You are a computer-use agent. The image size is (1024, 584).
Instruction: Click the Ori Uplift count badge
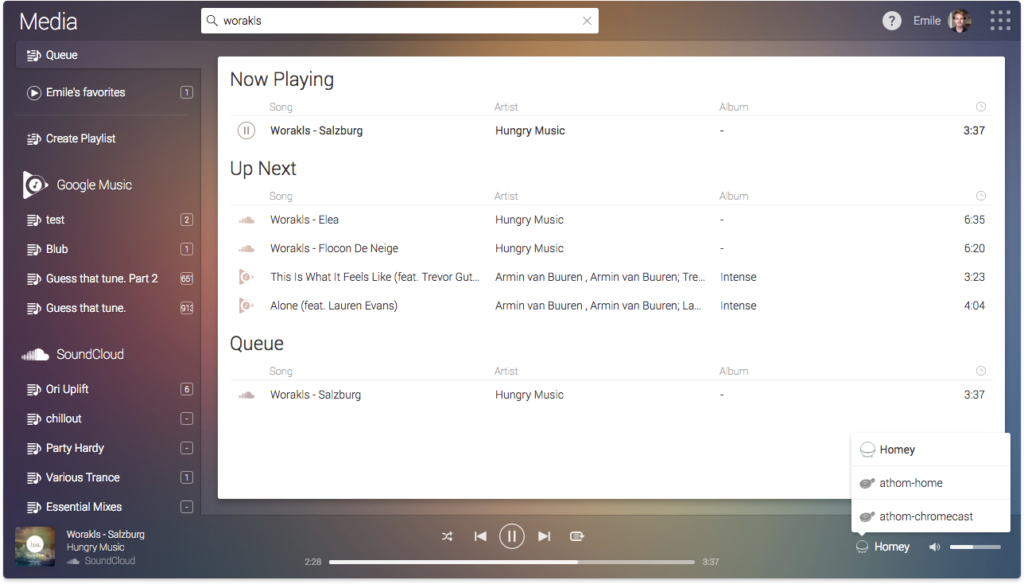click(x=187, y=389)
